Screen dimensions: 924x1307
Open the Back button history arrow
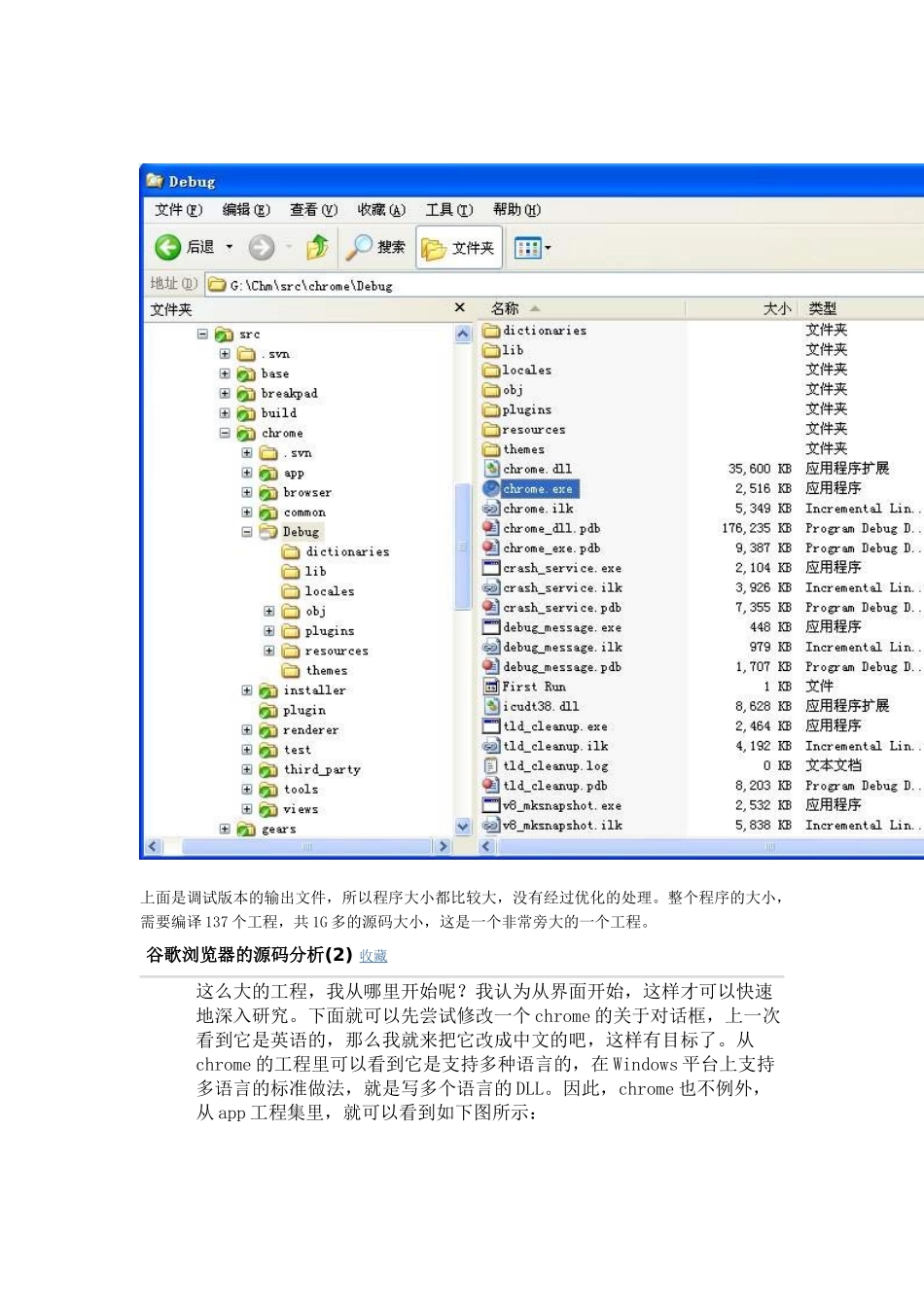pyautogui.click(x=230, y=247)
